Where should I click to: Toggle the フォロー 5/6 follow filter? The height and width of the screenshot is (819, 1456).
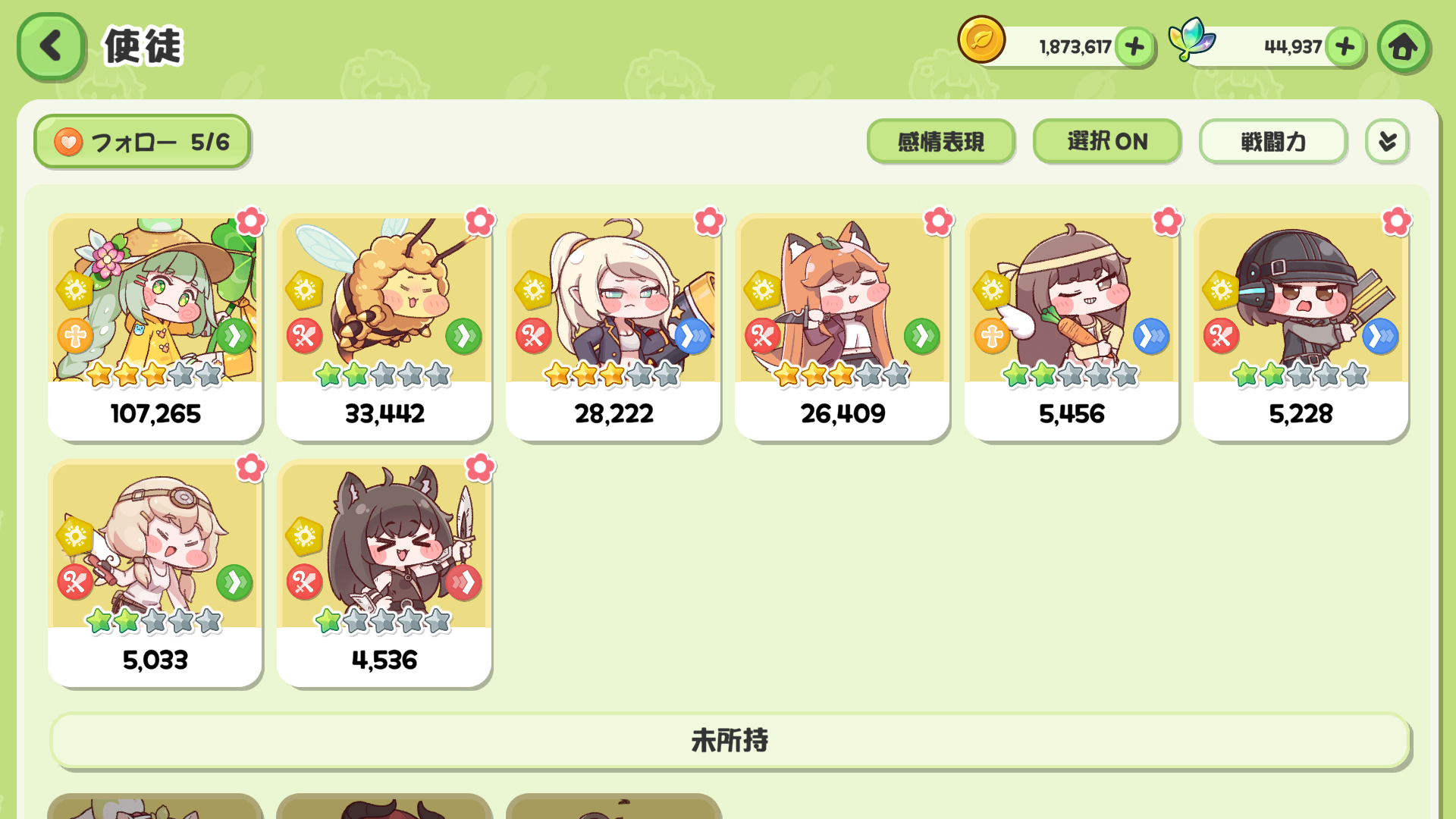(x=143, y=142)
